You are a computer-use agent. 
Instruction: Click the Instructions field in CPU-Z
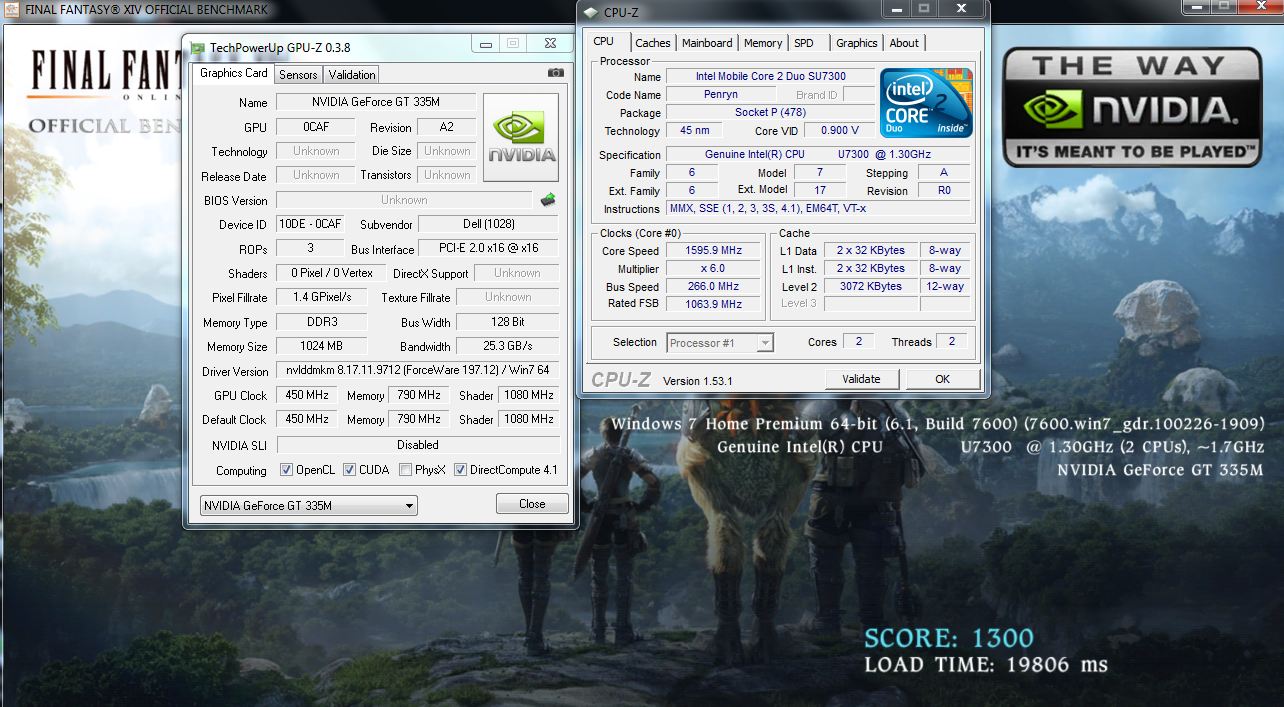pos(819,209)
